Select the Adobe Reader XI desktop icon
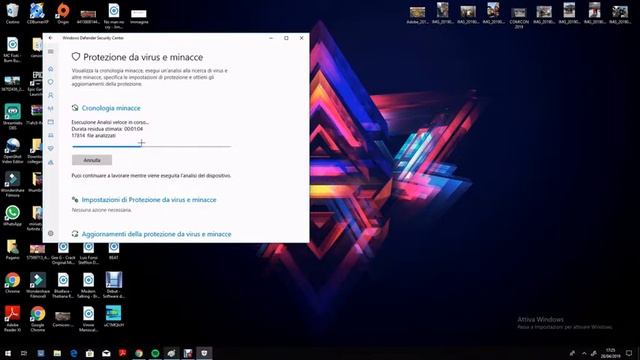The height and width of the screenshot is (360, 640). [12, 319]
